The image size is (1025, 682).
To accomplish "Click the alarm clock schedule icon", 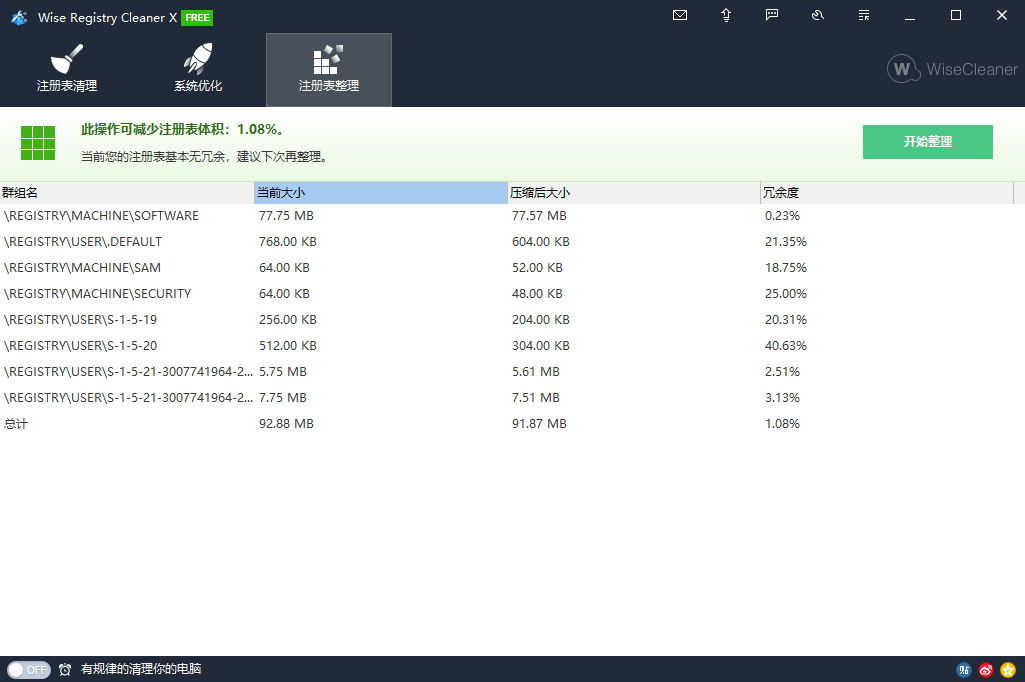I will 65,670.
